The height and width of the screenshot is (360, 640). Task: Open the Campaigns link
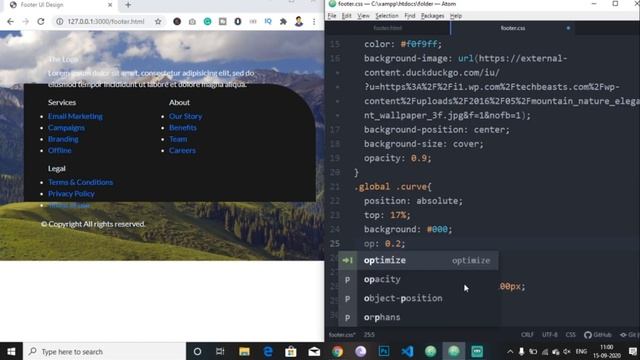(67, 128)
